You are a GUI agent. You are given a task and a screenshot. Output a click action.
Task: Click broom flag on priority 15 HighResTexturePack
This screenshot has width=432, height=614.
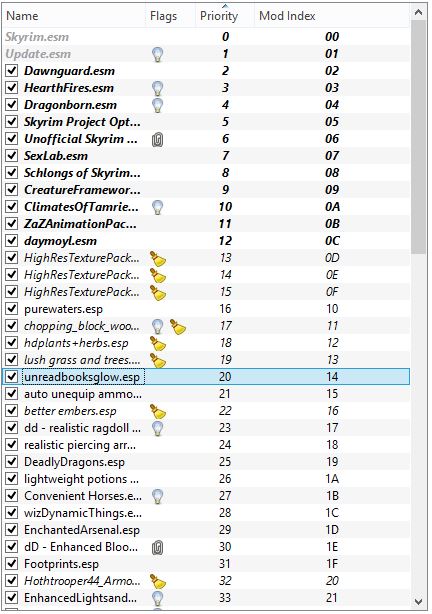pyautogui.click(x=158, y=292)
